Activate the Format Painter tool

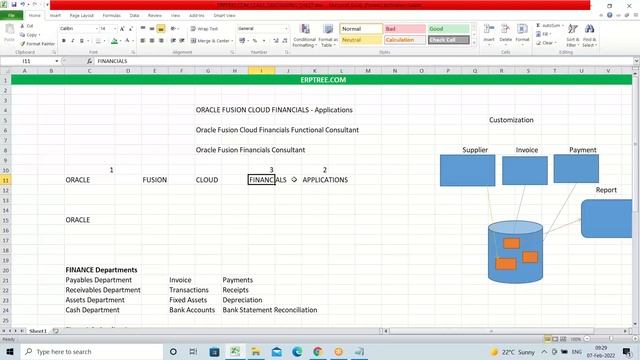(37, 44)
